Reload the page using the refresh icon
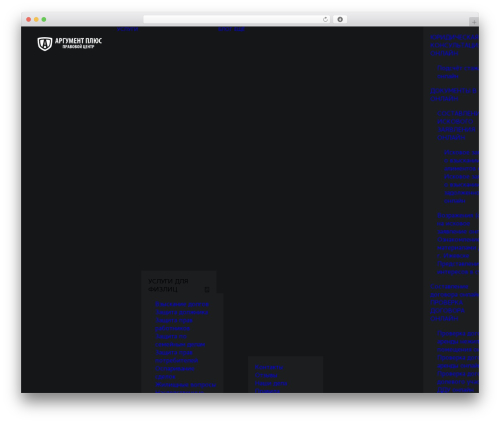 tap(325, 20)
